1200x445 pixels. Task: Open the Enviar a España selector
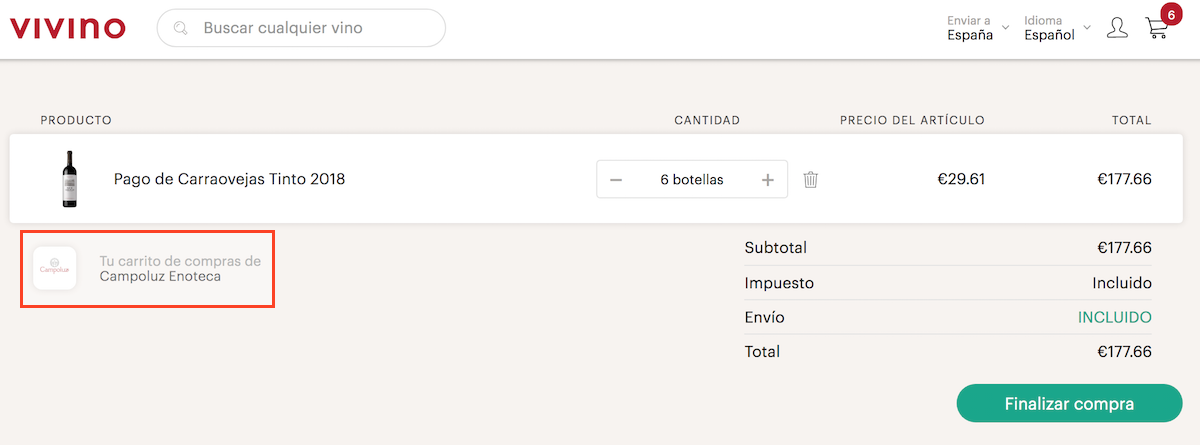[977, 28]
